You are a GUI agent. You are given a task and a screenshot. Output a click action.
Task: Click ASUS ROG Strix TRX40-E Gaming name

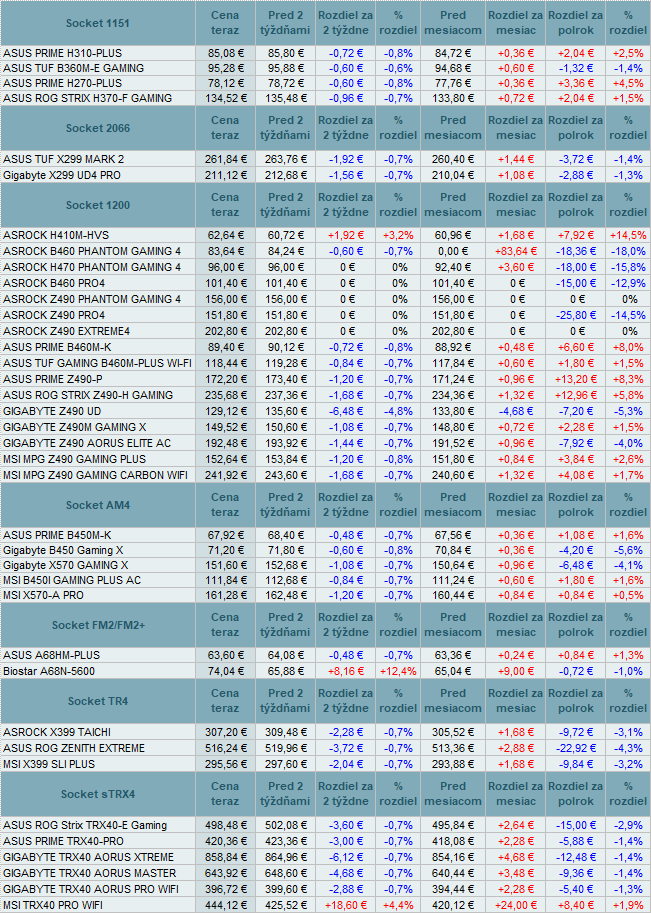click(85, 825)
